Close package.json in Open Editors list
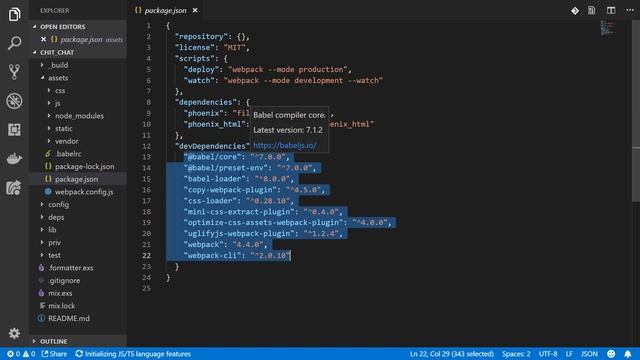 (43, 39)
